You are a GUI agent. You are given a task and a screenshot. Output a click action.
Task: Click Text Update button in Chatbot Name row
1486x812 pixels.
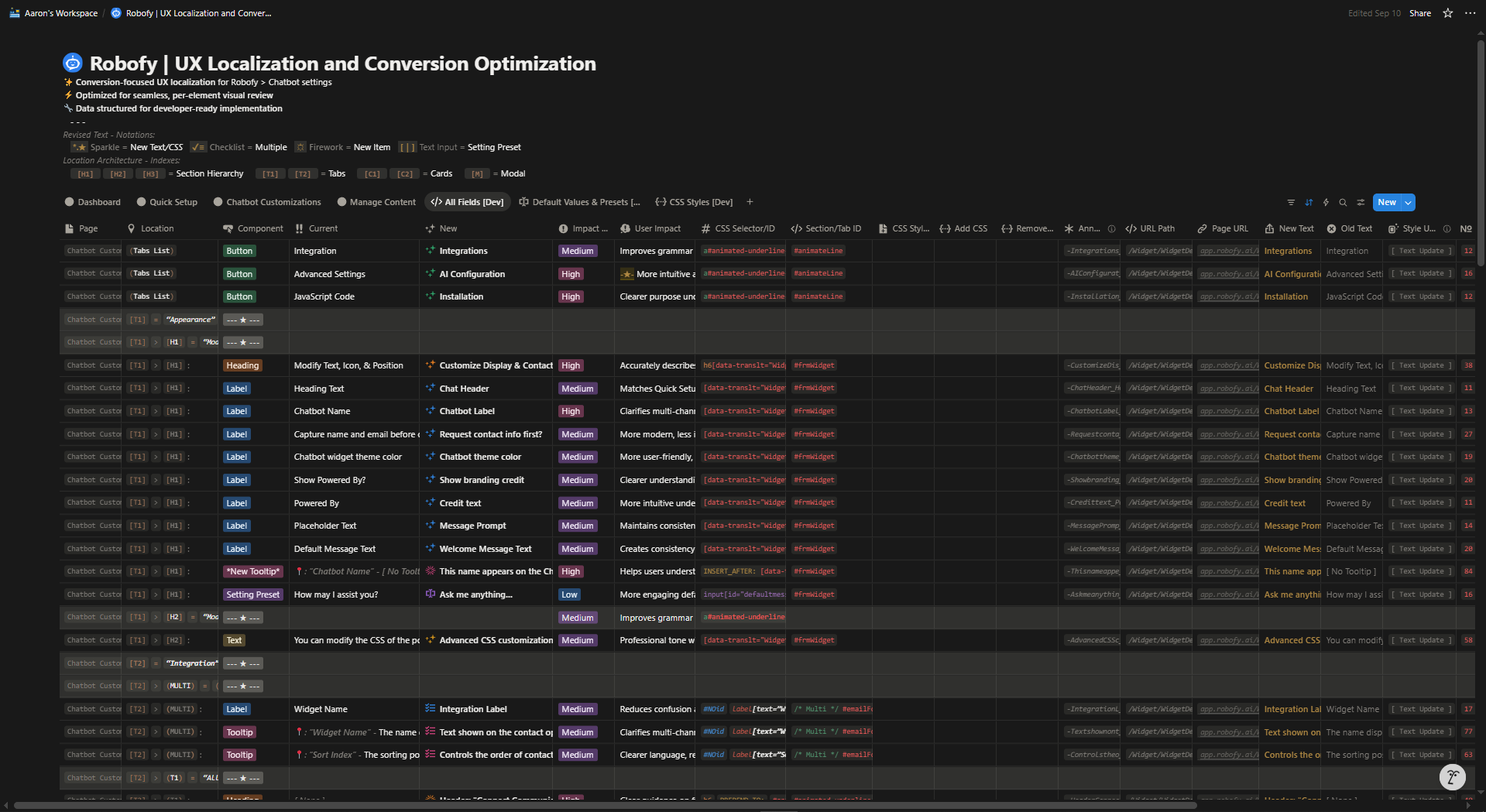coord(1420,412)
